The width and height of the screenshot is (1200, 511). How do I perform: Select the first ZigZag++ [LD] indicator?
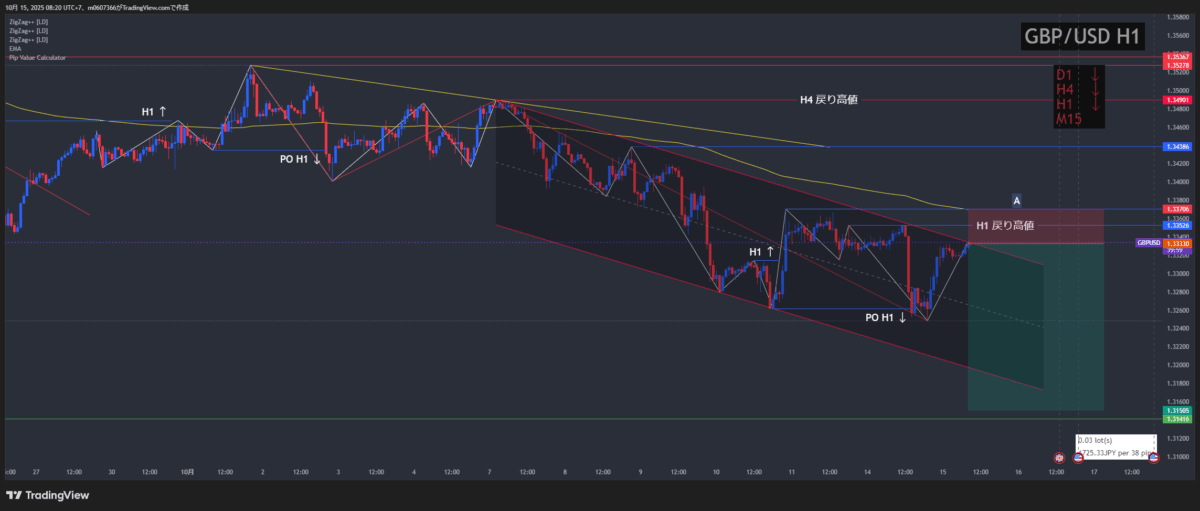point(27,20)
